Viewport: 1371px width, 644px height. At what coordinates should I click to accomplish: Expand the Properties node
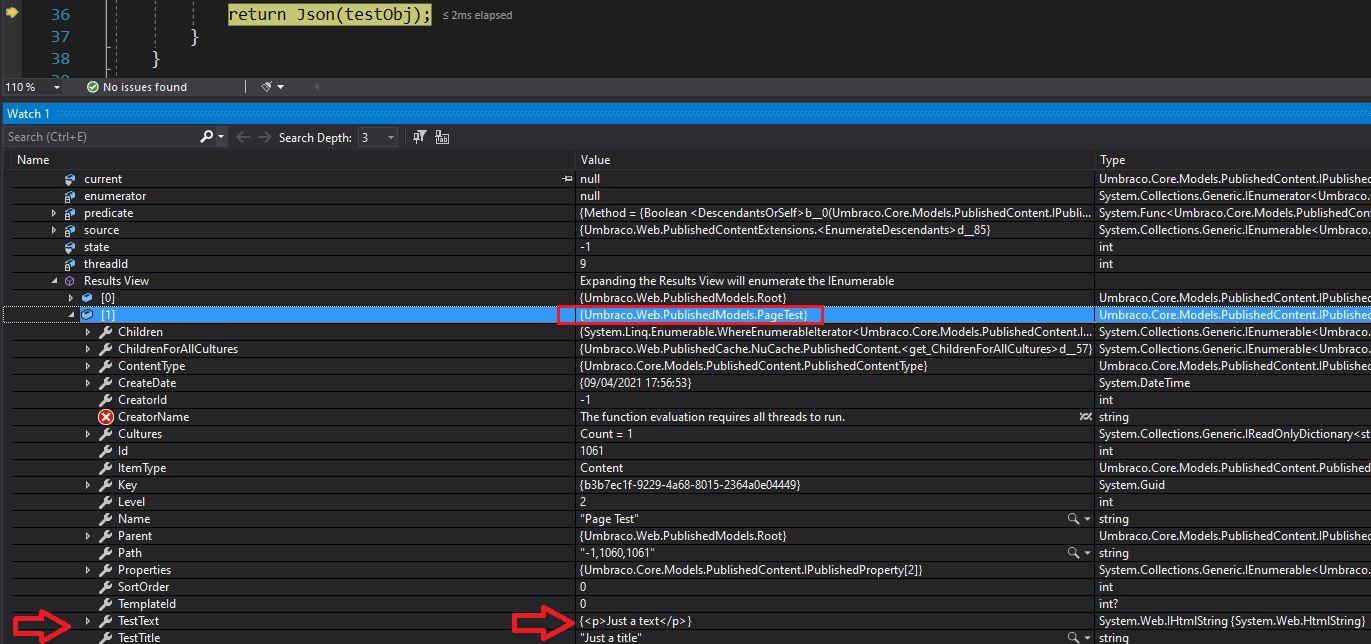88,570
